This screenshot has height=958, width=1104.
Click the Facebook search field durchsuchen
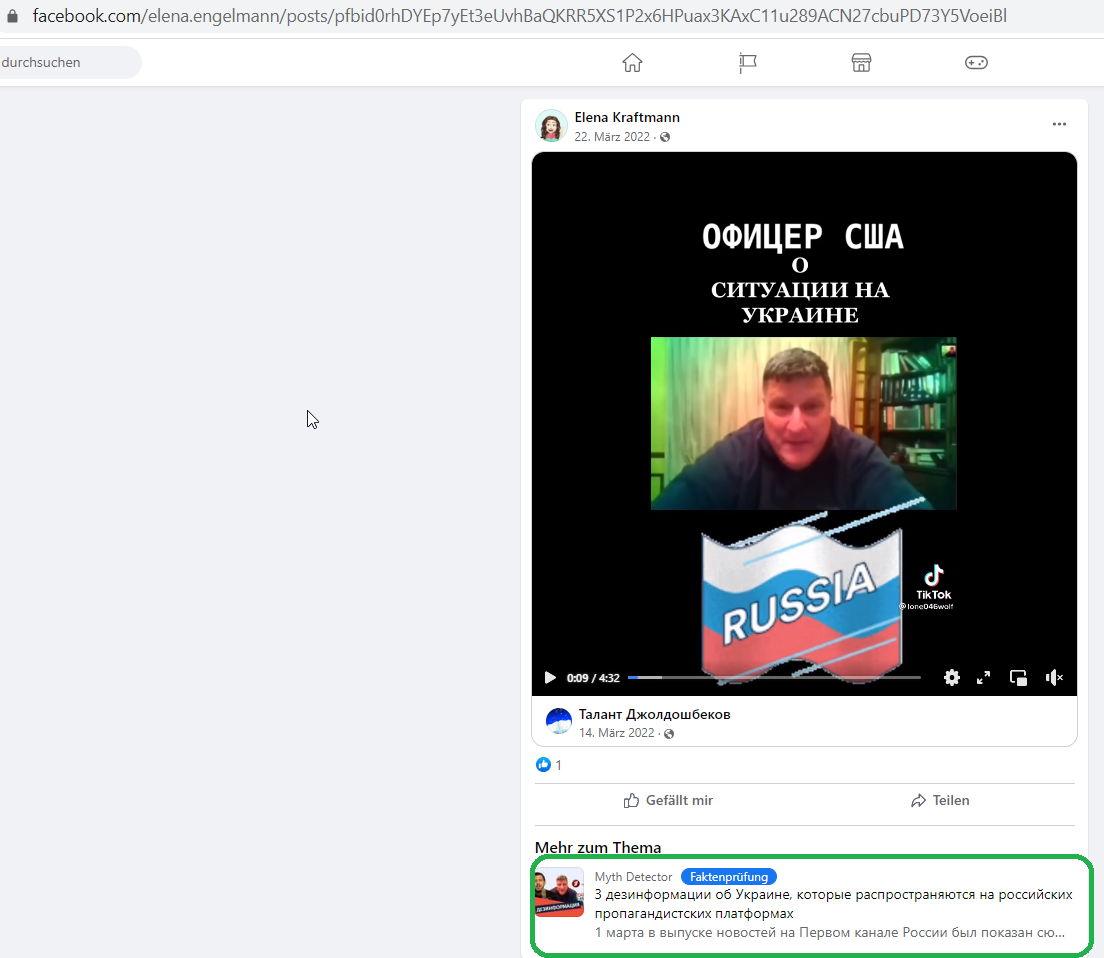tap(68, 63)
